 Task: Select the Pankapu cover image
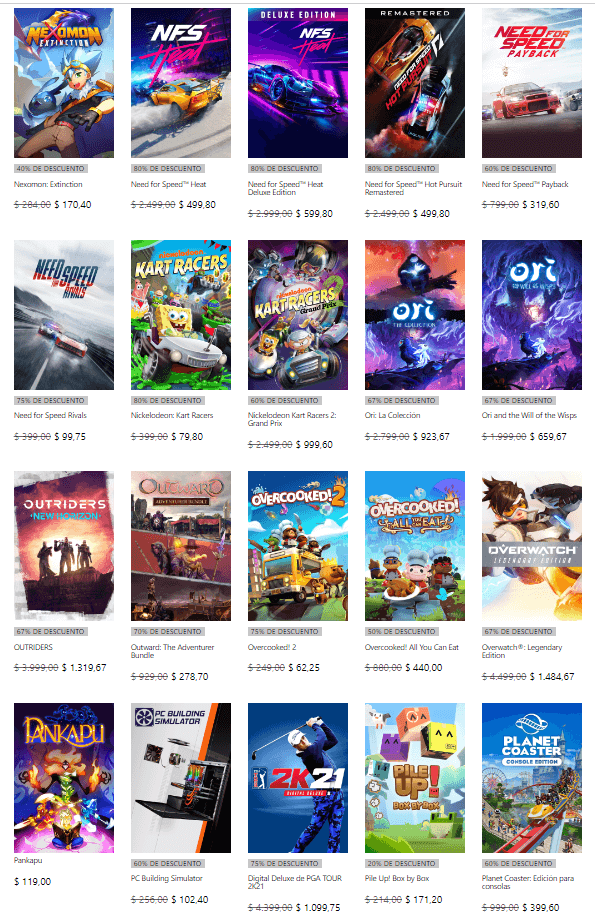(x=64, y=778)
